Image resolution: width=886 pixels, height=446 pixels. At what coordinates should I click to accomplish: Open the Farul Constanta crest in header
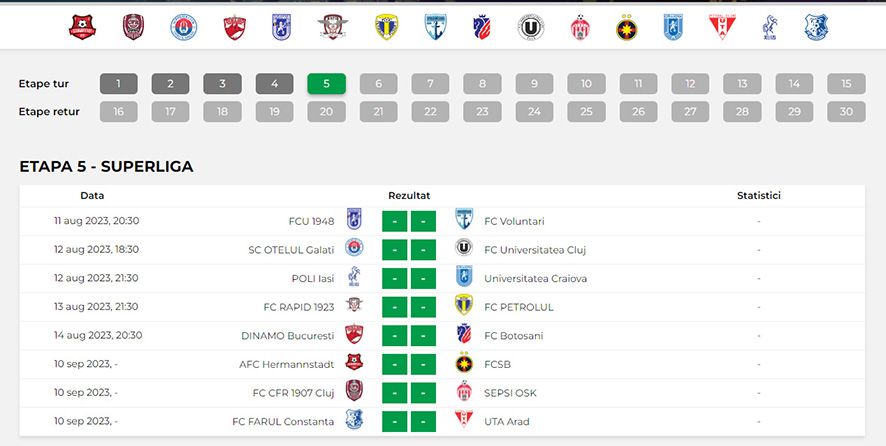pyautogui.click(x=816, y=27)
